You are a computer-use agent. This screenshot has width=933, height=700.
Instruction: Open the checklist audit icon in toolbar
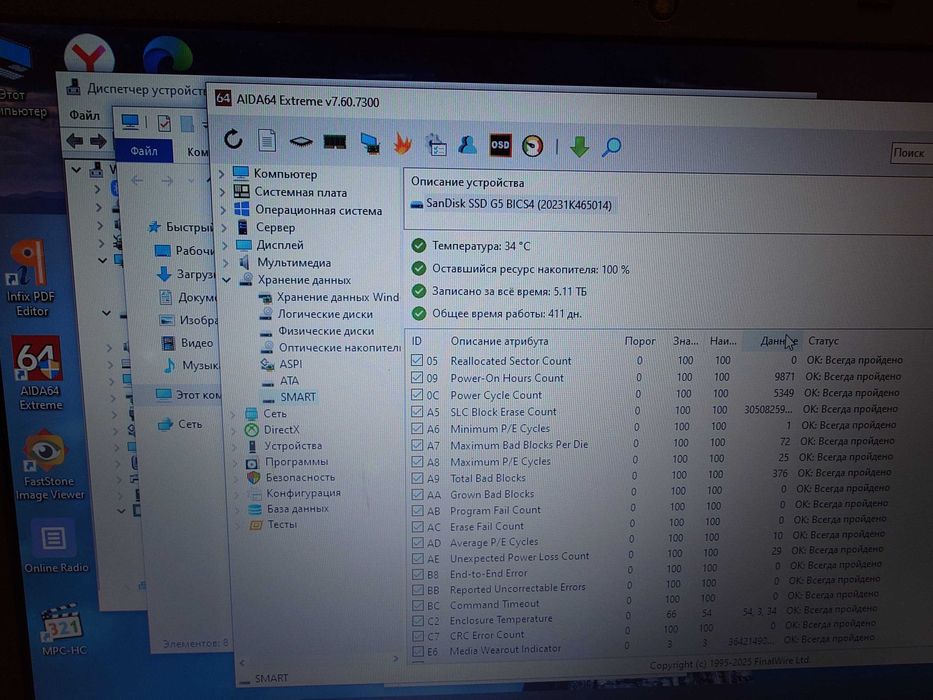tap(436, 145)
